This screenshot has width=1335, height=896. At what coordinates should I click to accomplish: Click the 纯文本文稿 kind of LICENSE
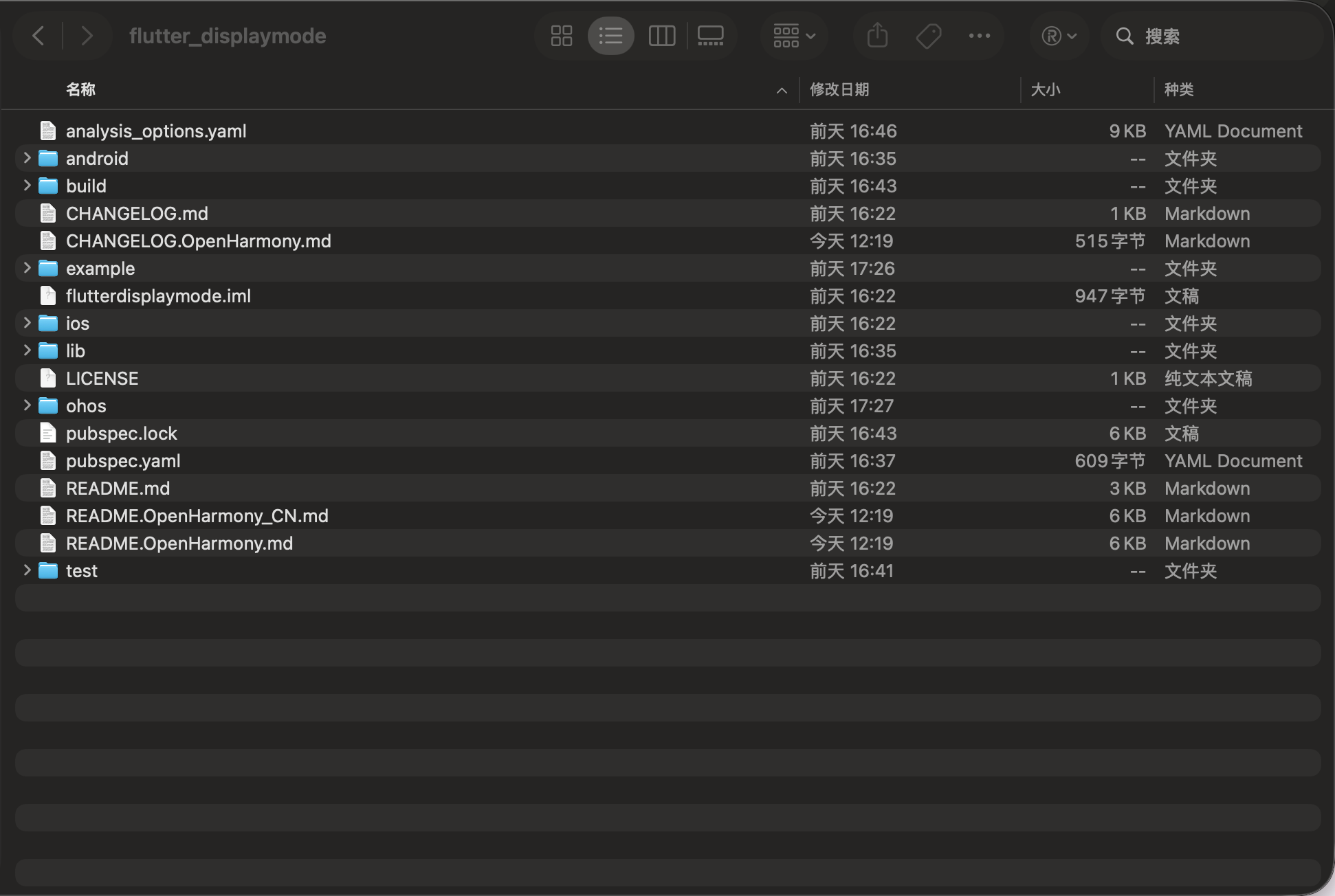pos(1208,379)
